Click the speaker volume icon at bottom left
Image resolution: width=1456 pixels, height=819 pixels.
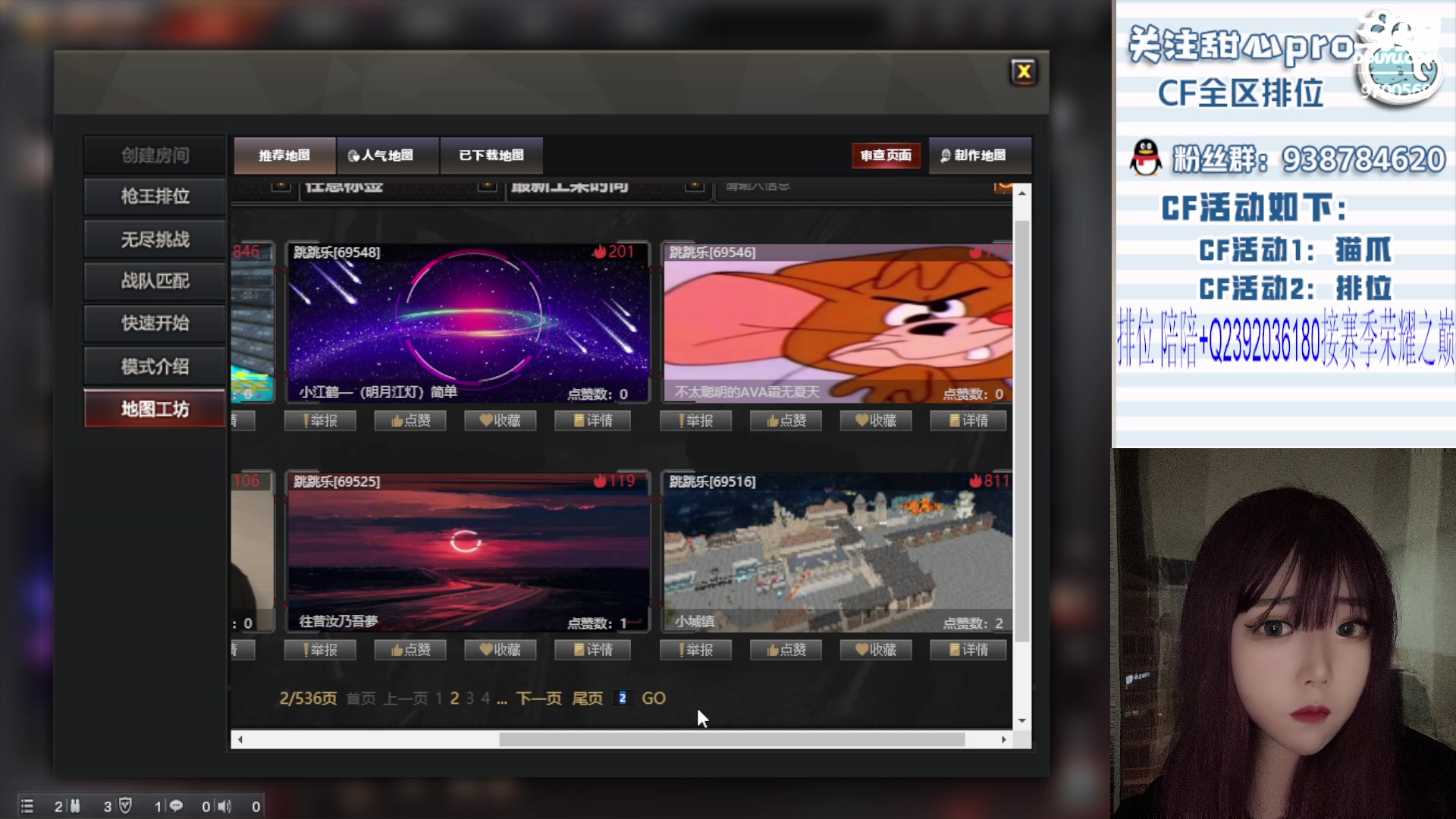click(225, 806)
